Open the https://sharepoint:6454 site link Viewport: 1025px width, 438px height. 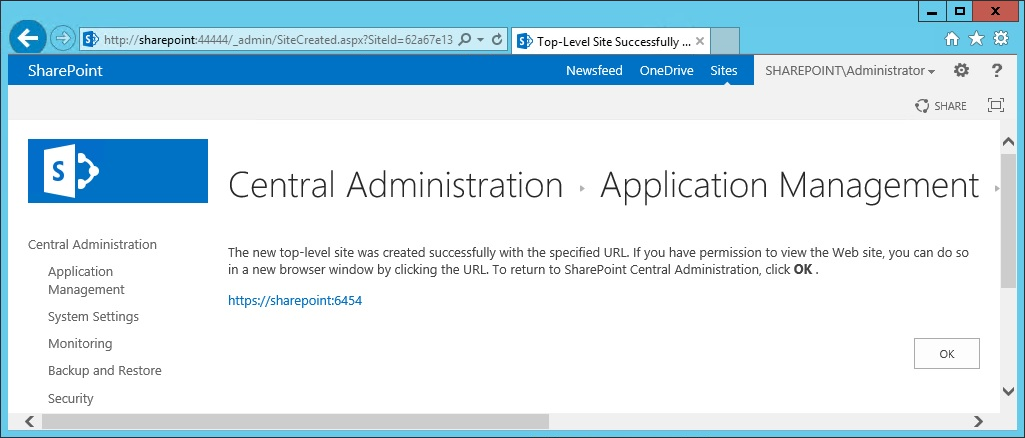pyautogui.click(x=295, y=301)
